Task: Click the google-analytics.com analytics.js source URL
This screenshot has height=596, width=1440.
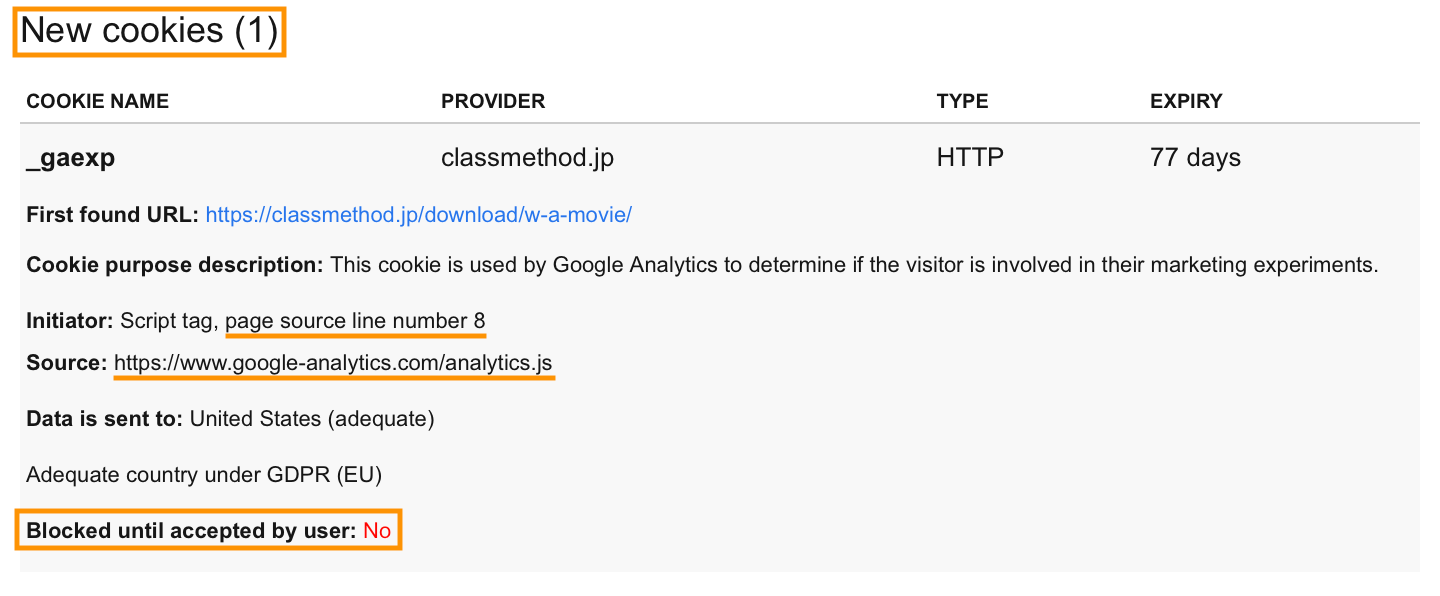Action: pyautogui.click(x=333, y=363)
